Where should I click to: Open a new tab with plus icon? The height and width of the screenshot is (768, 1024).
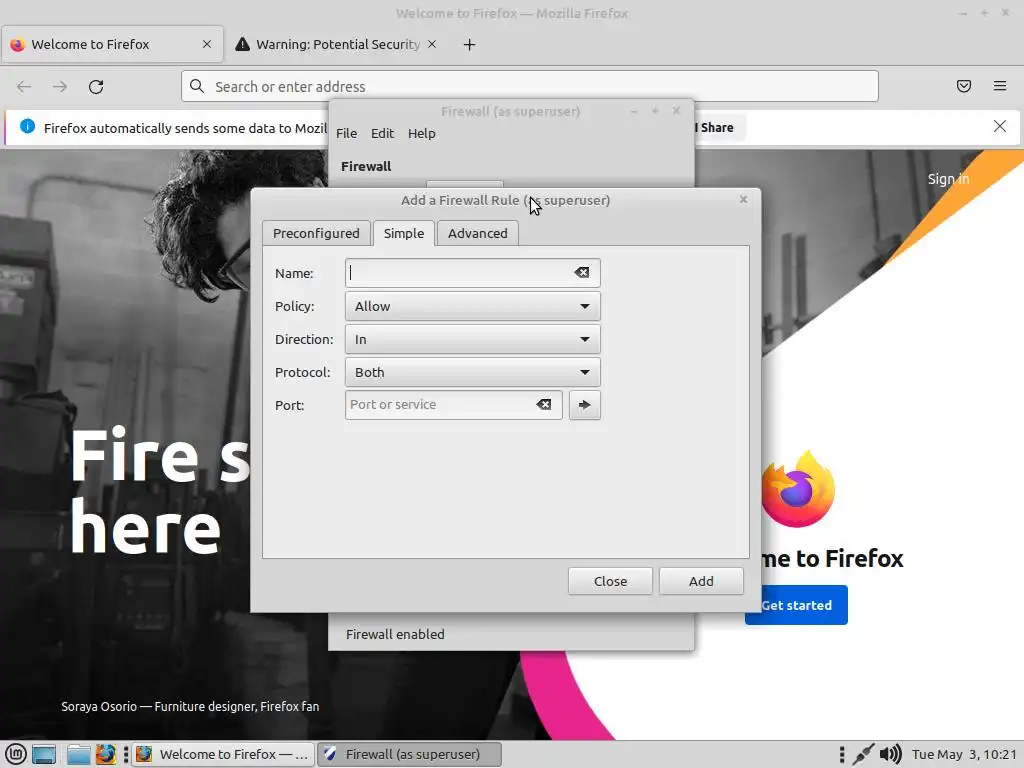coord(470,44)
